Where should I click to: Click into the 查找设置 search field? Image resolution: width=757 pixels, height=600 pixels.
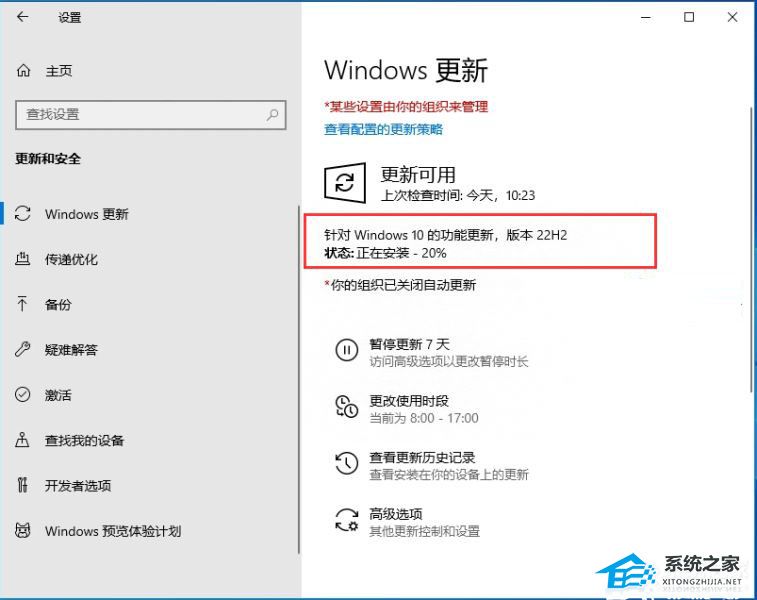(x=151, y=115)
